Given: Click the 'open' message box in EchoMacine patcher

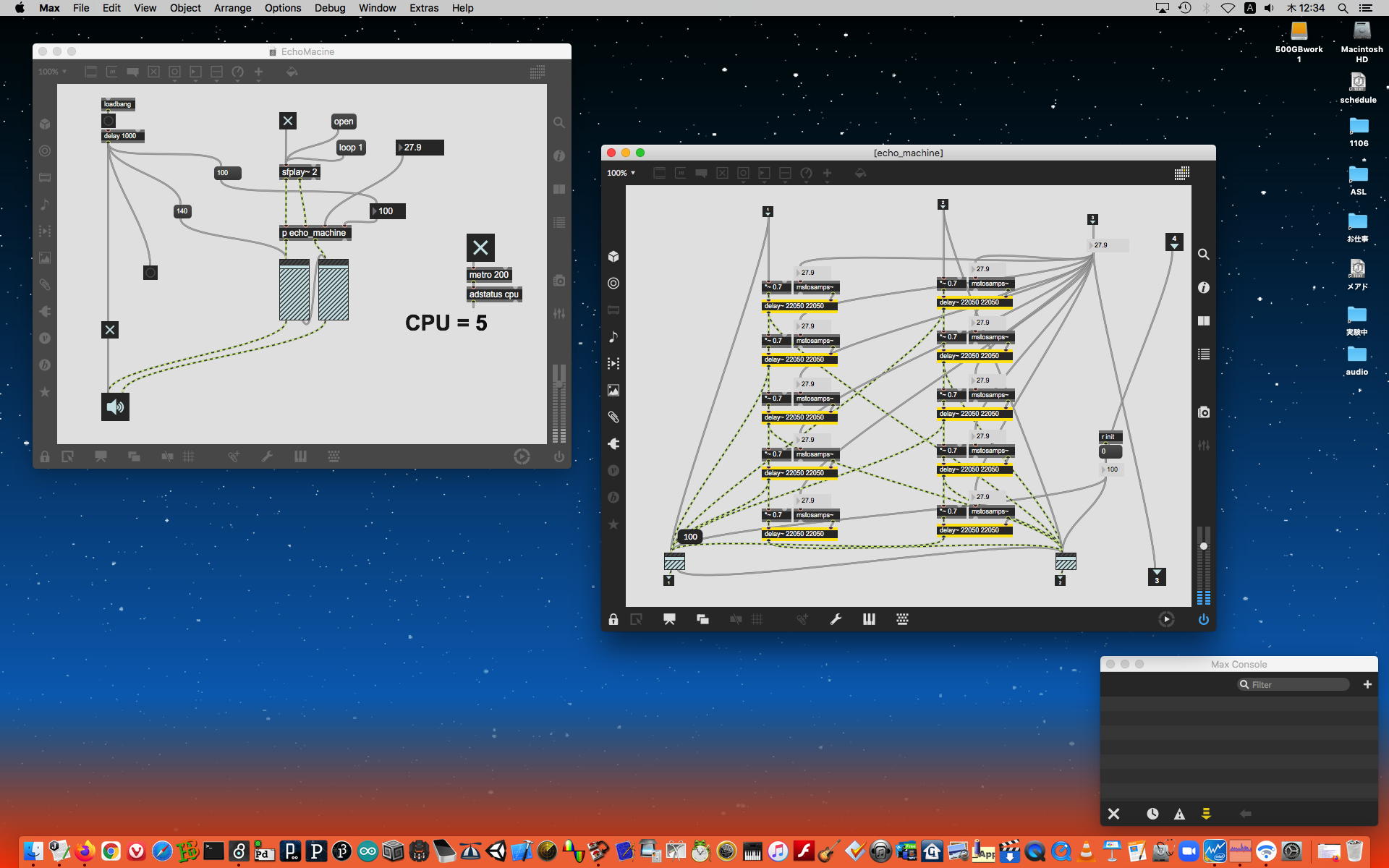Looking at the screenshot, I should click(x=344, y=122).
